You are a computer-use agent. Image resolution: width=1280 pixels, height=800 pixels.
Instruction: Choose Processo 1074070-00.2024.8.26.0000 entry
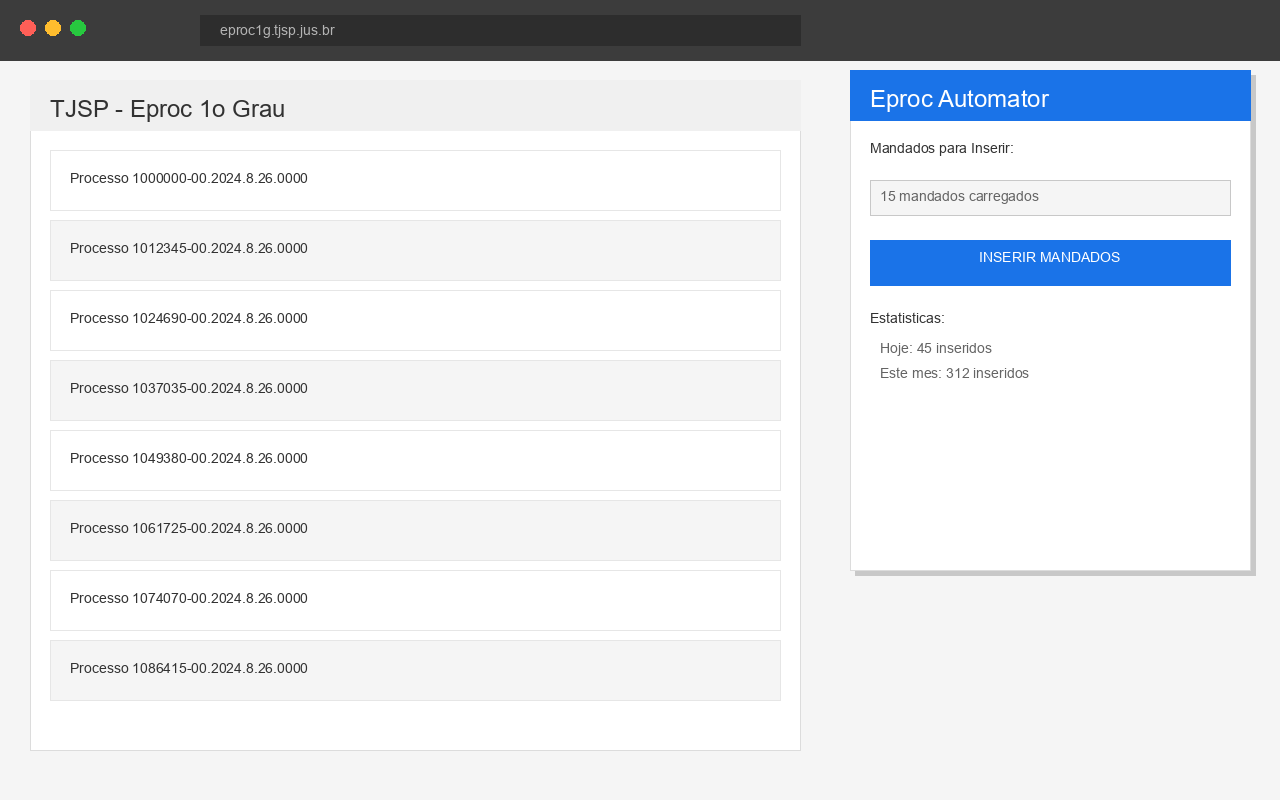[x=415, y=600]
